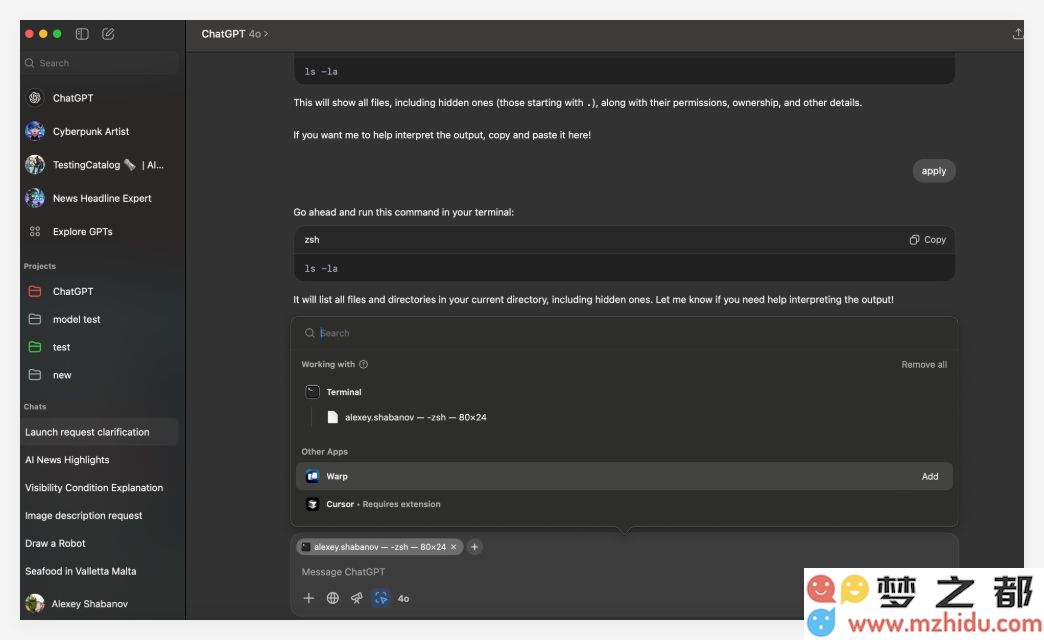Click the Warp app icon

click(x=312, y=476)
